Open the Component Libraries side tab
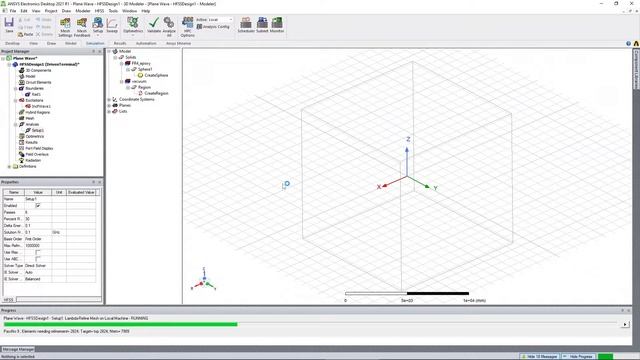This screenshot has width=640, height=360. coord(636,69)
